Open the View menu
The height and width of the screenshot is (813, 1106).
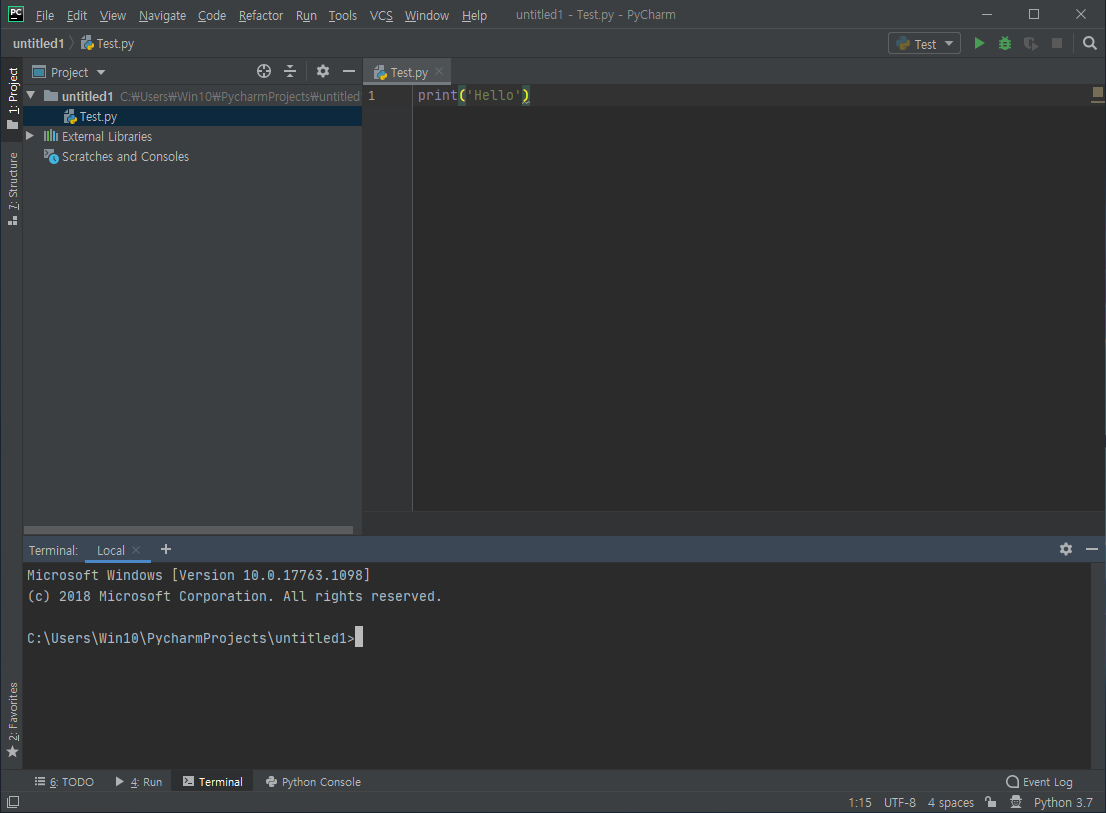[112, 15]
